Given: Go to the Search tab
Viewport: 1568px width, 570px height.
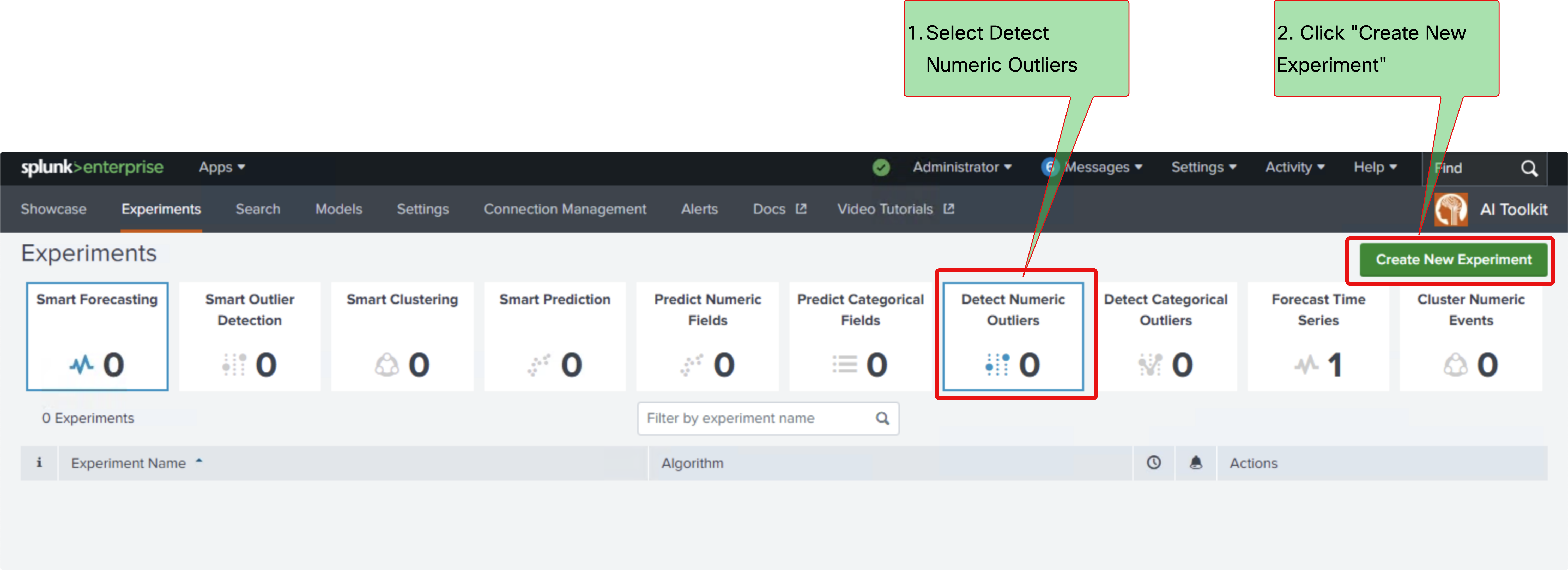Looking at the screenshot, I should [258, 209].
